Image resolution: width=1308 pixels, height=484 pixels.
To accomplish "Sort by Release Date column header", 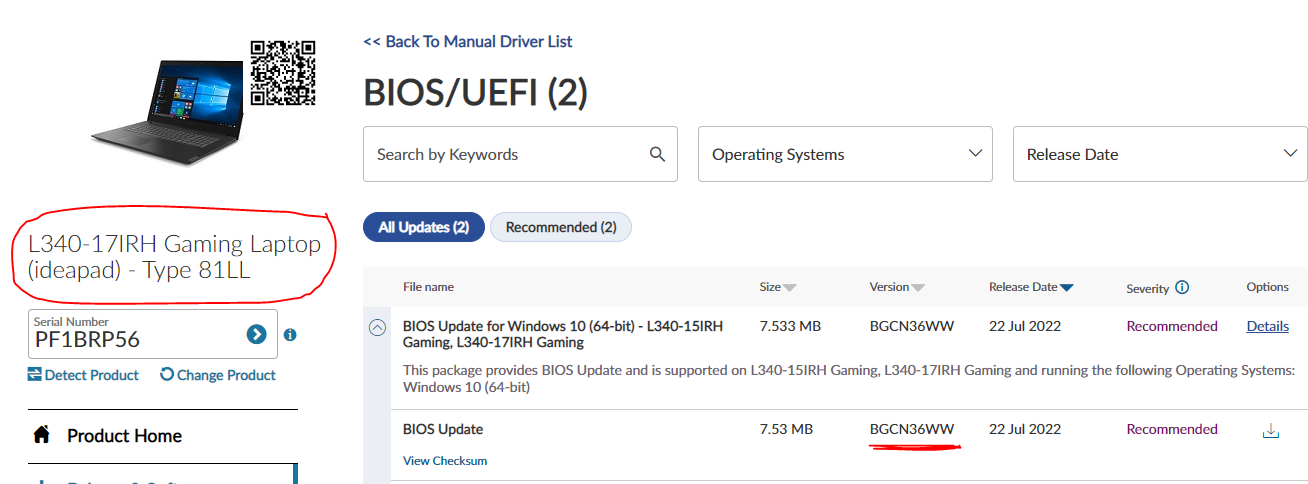I will click(1030, 287).
